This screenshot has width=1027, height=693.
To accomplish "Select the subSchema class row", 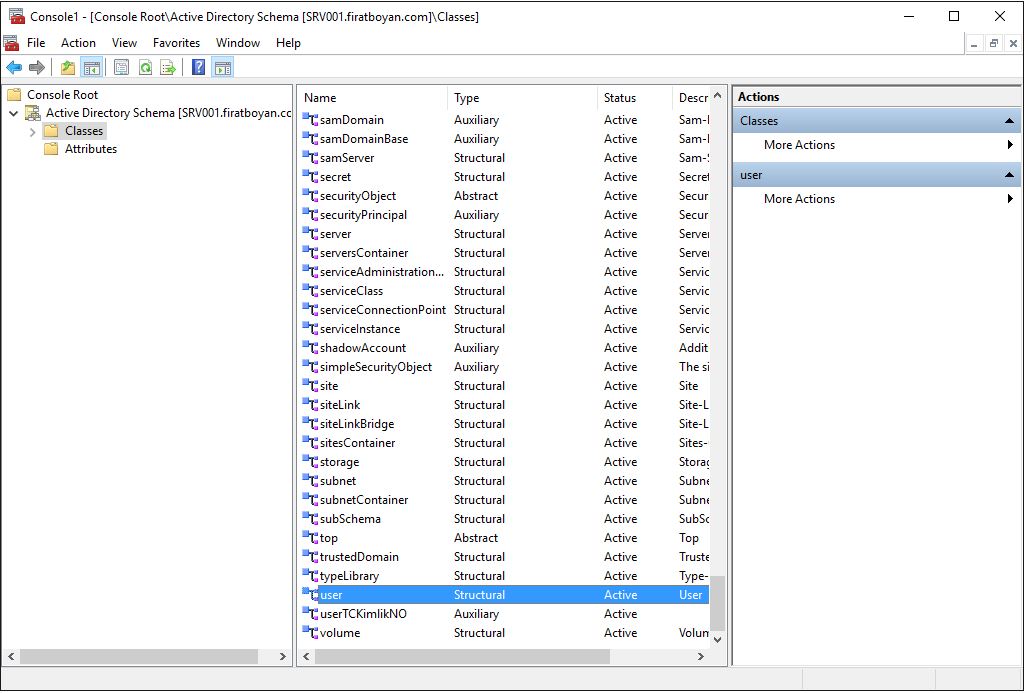I will 505,518.
